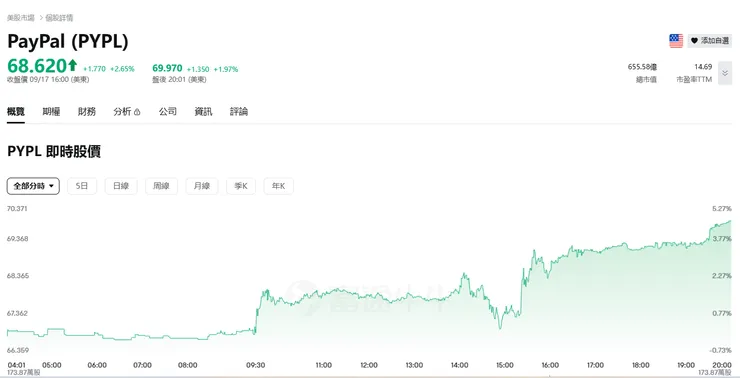Open the 公司 tab
The image size is (740, 378).
pyautogui.click(x=168, y=112)
